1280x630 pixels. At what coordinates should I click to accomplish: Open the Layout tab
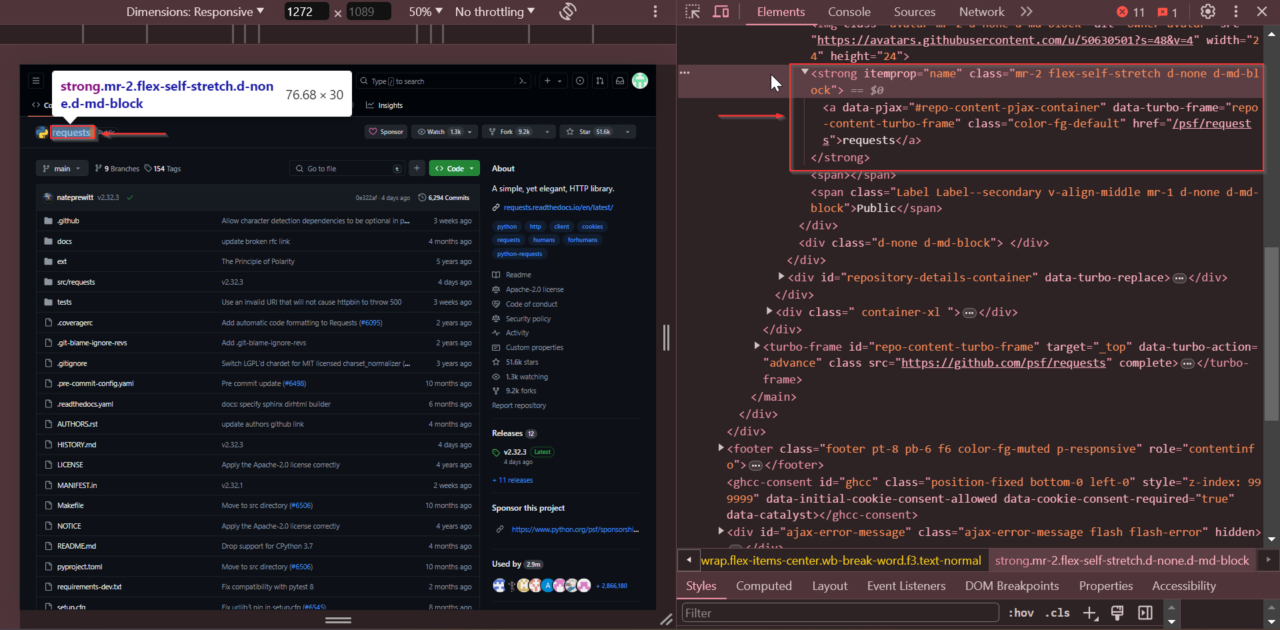830,586
